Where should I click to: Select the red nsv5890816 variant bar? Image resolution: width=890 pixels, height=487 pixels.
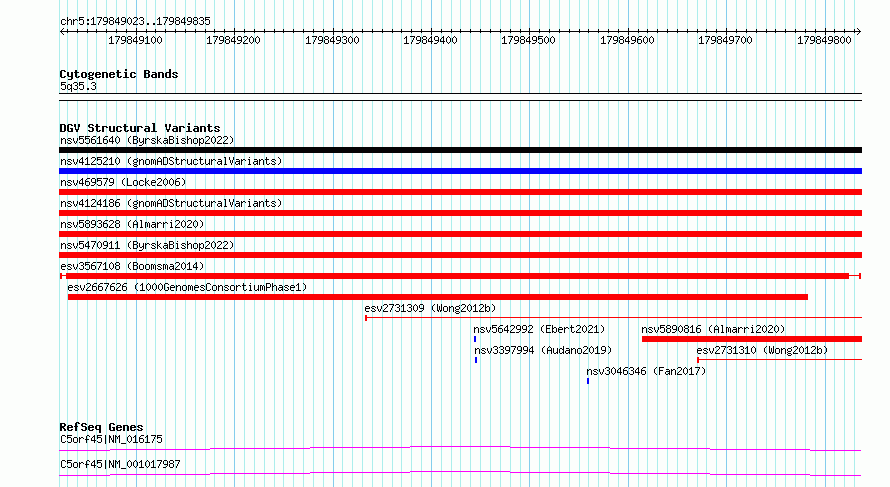752,339
